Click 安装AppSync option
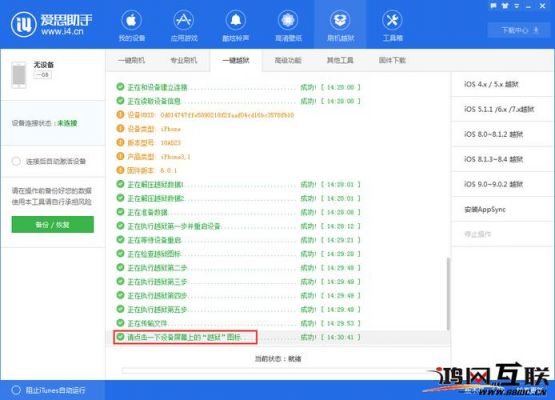Screen dimensions: 555x400 [x=503, y=209]
